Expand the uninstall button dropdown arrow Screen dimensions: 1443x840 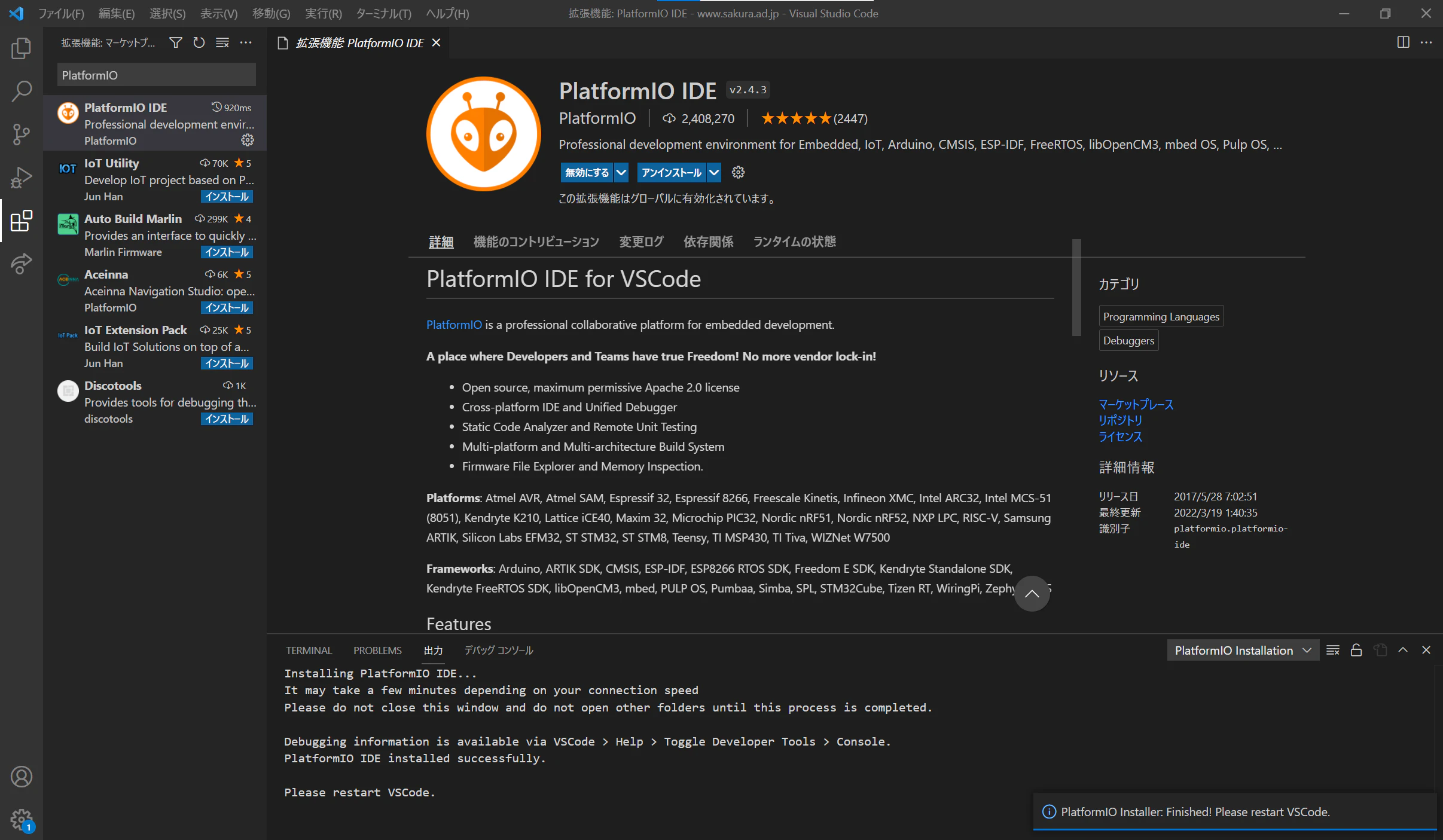(714, 173)
